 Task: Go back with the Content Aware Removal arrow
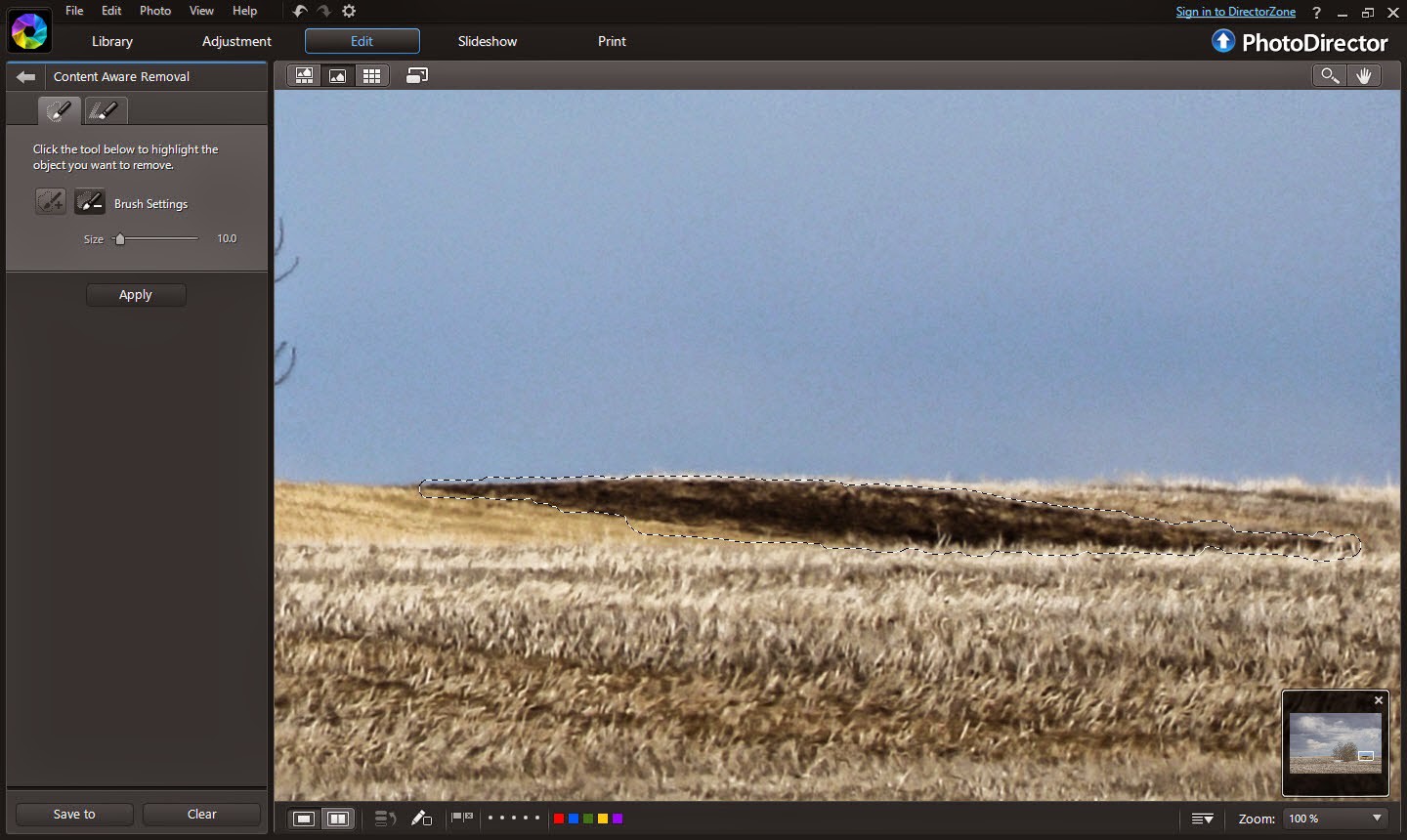[26, 76]
